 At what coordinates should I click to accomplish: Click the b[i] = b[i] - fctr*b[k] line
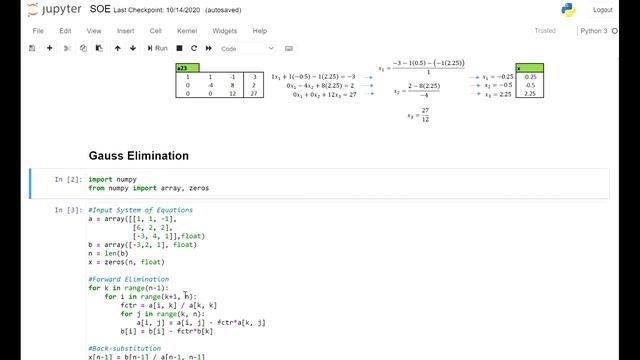pos(167,331)
